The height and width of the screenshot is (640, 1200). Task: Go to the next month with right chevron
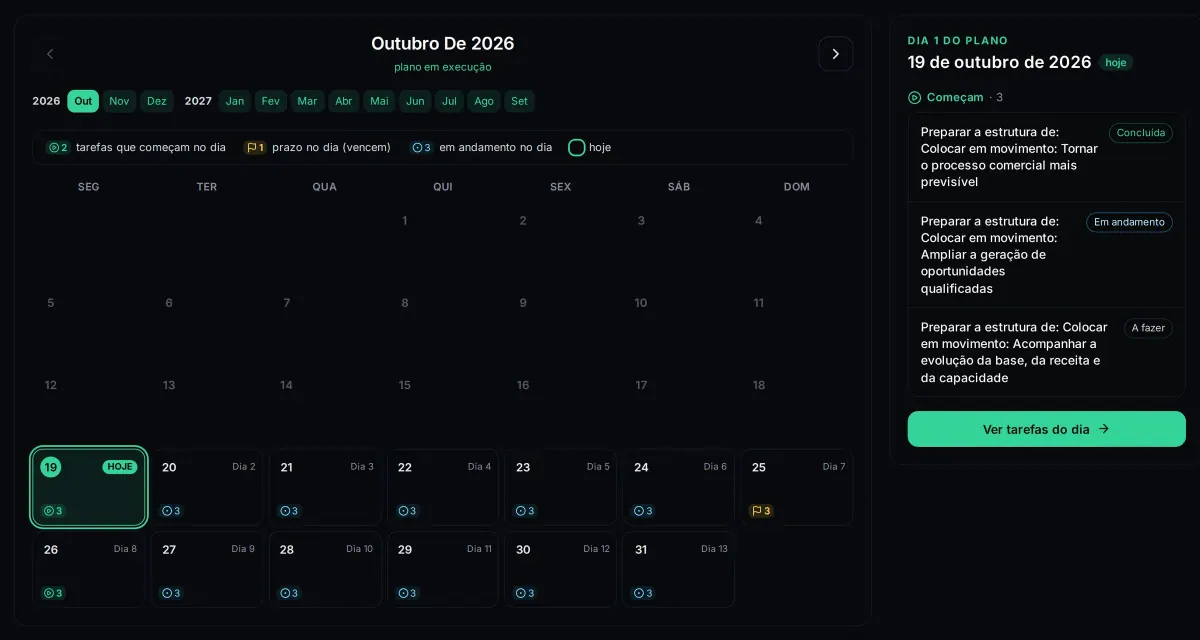pyautogui.click(x=835, y=54)
